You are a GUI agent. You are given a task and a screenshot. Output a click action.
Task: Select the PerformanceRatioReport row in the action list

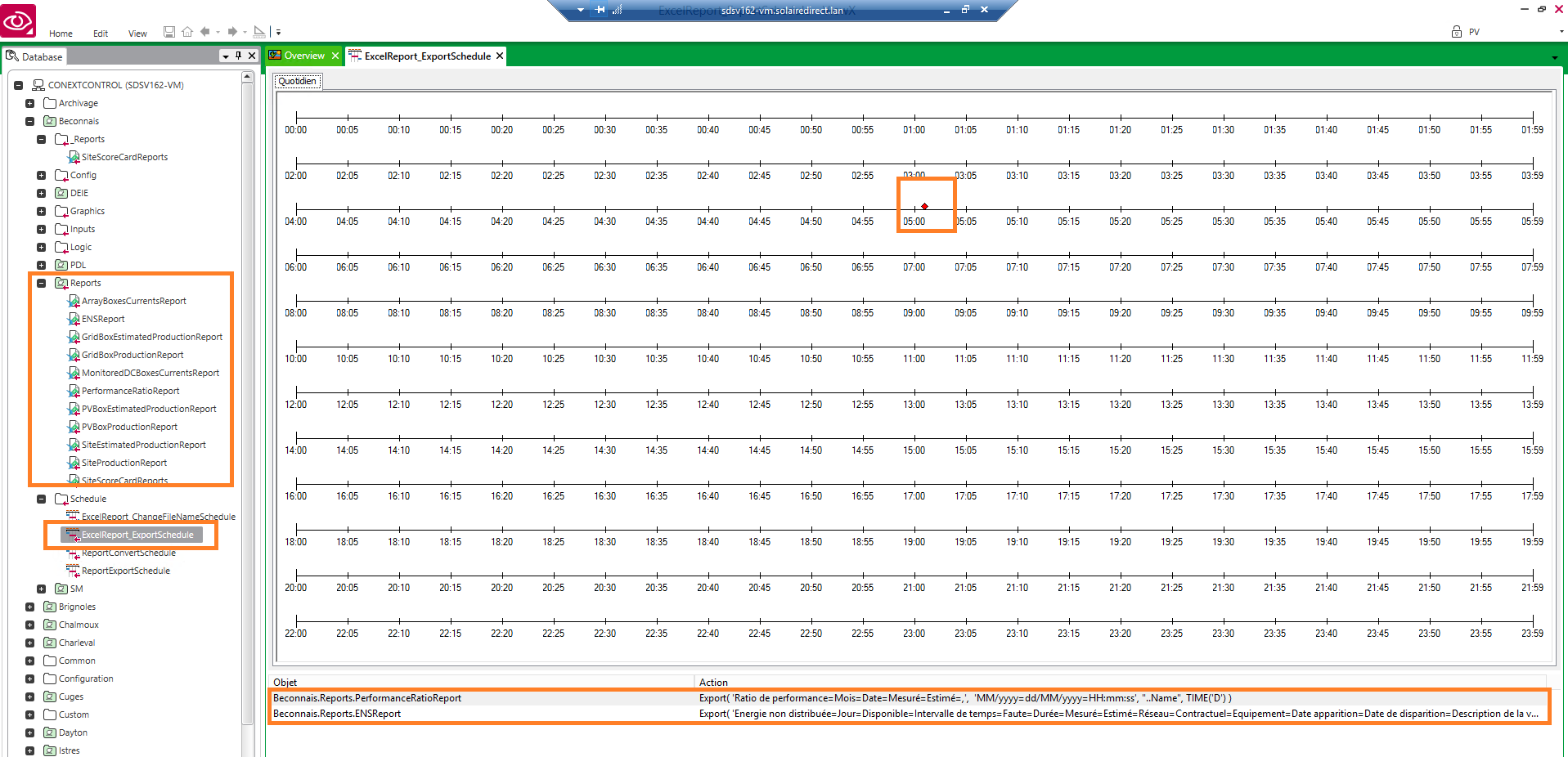click(x=367, y=698)
